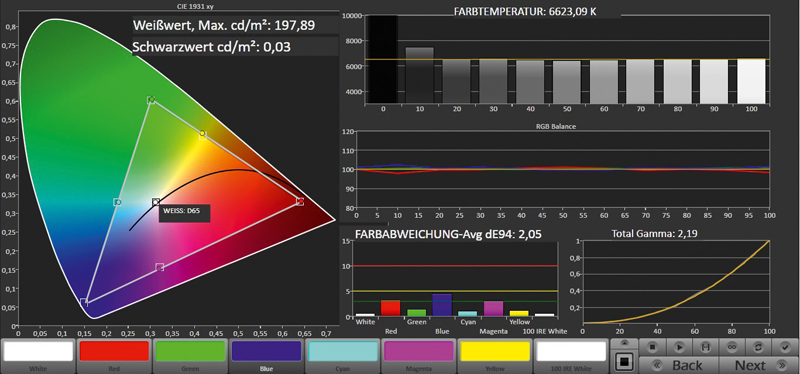Go to previous page with Back button
The width and height of the screenshot is (800, 374).
click(678, 365)
